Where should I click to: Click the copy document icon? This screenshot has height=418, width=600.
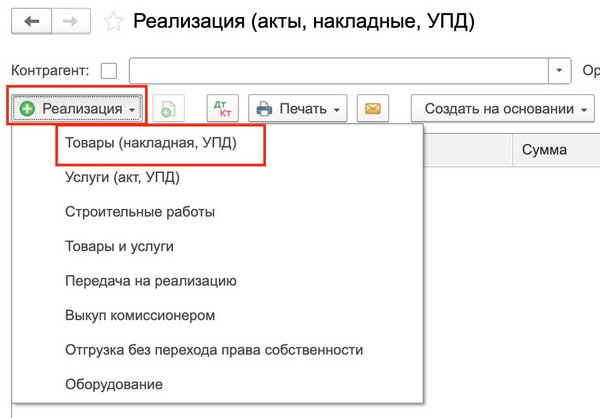point(168,108)
